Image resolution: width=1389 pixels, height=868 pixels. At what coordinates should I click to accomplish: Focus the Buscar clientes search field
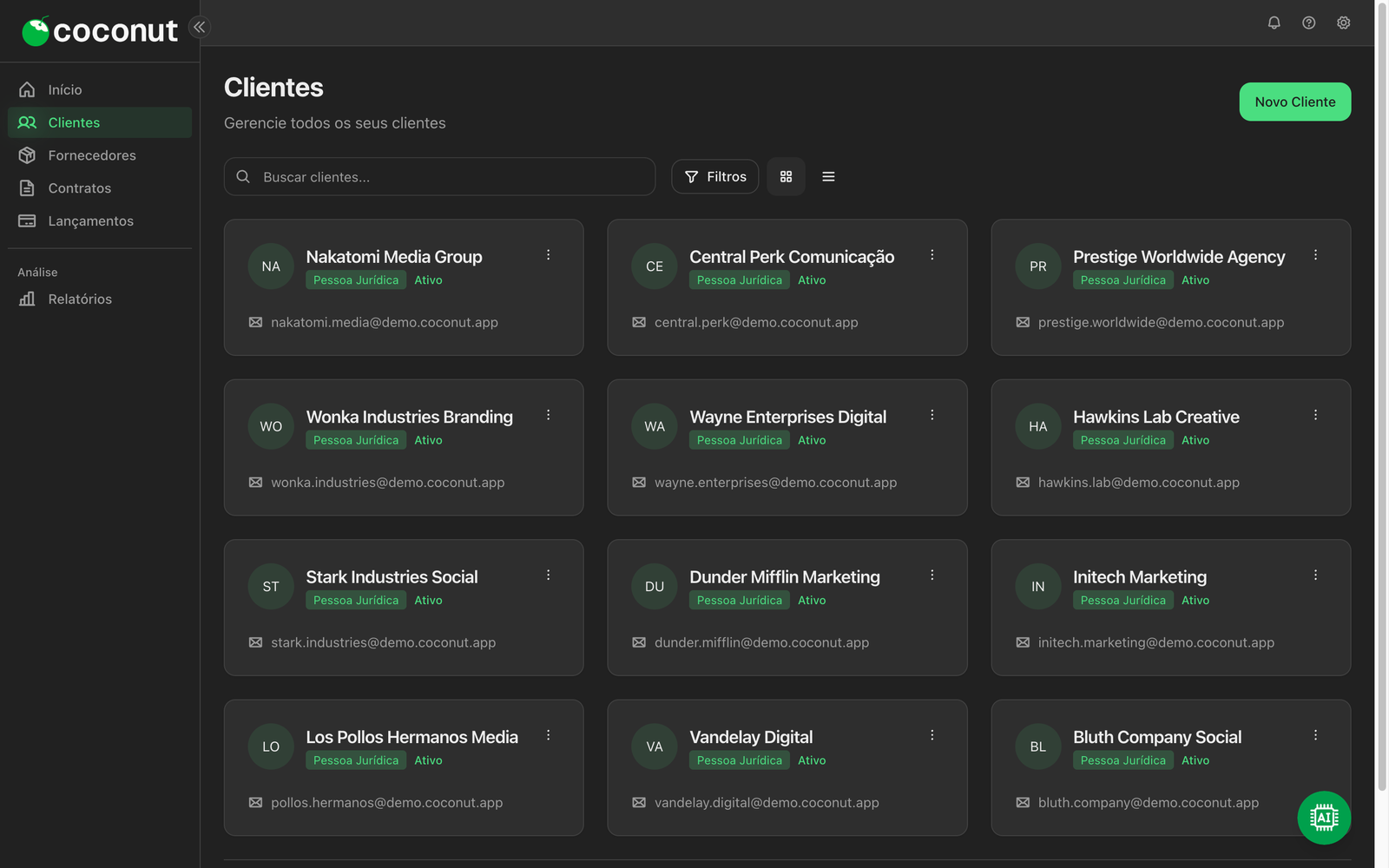pos(439,176)
